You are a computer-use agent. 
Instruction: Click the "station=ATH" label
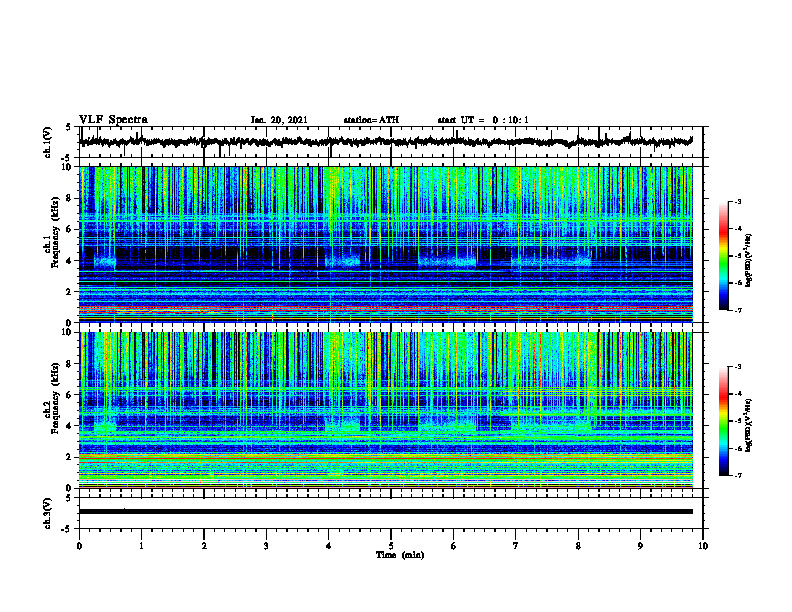(371, 120)
